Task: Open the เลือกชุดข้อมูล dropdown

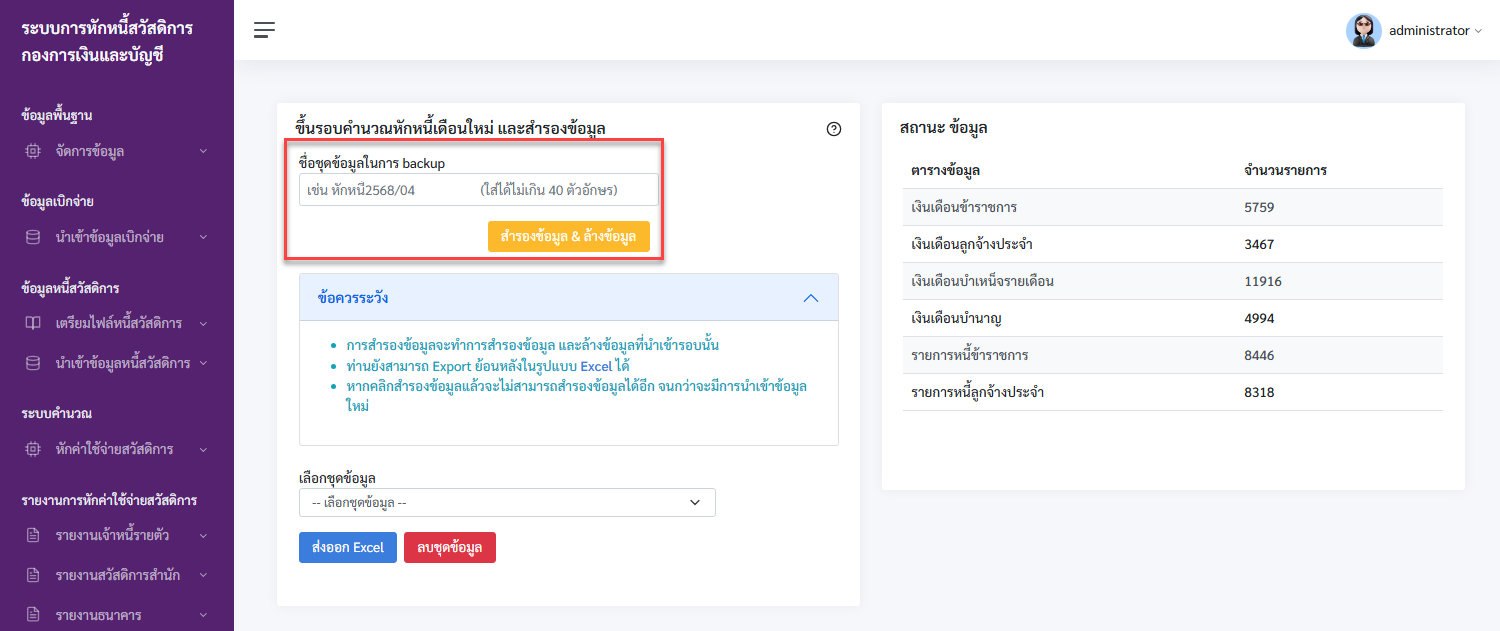Action: (507, 502)
